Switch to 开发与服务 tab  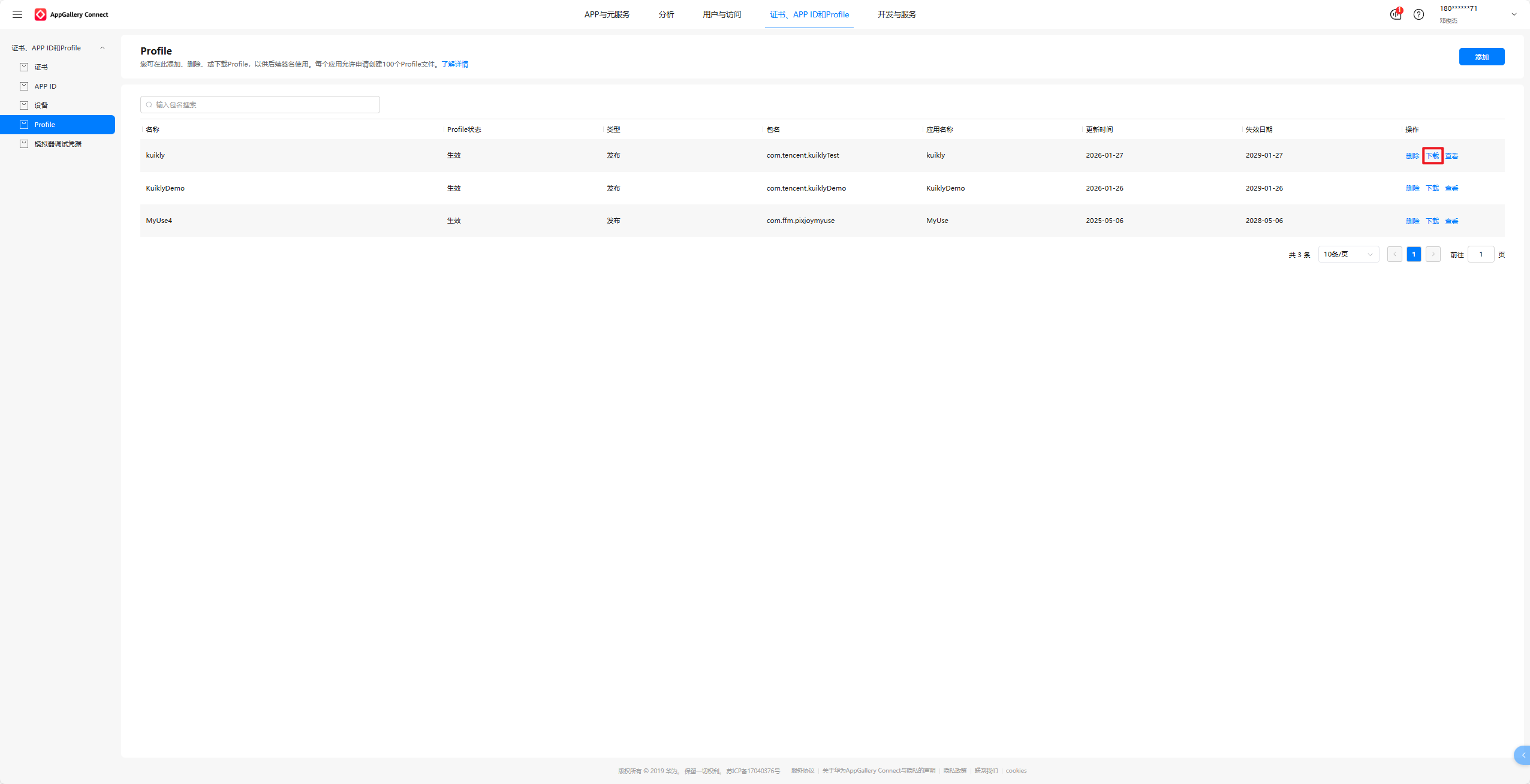[896, 14]
